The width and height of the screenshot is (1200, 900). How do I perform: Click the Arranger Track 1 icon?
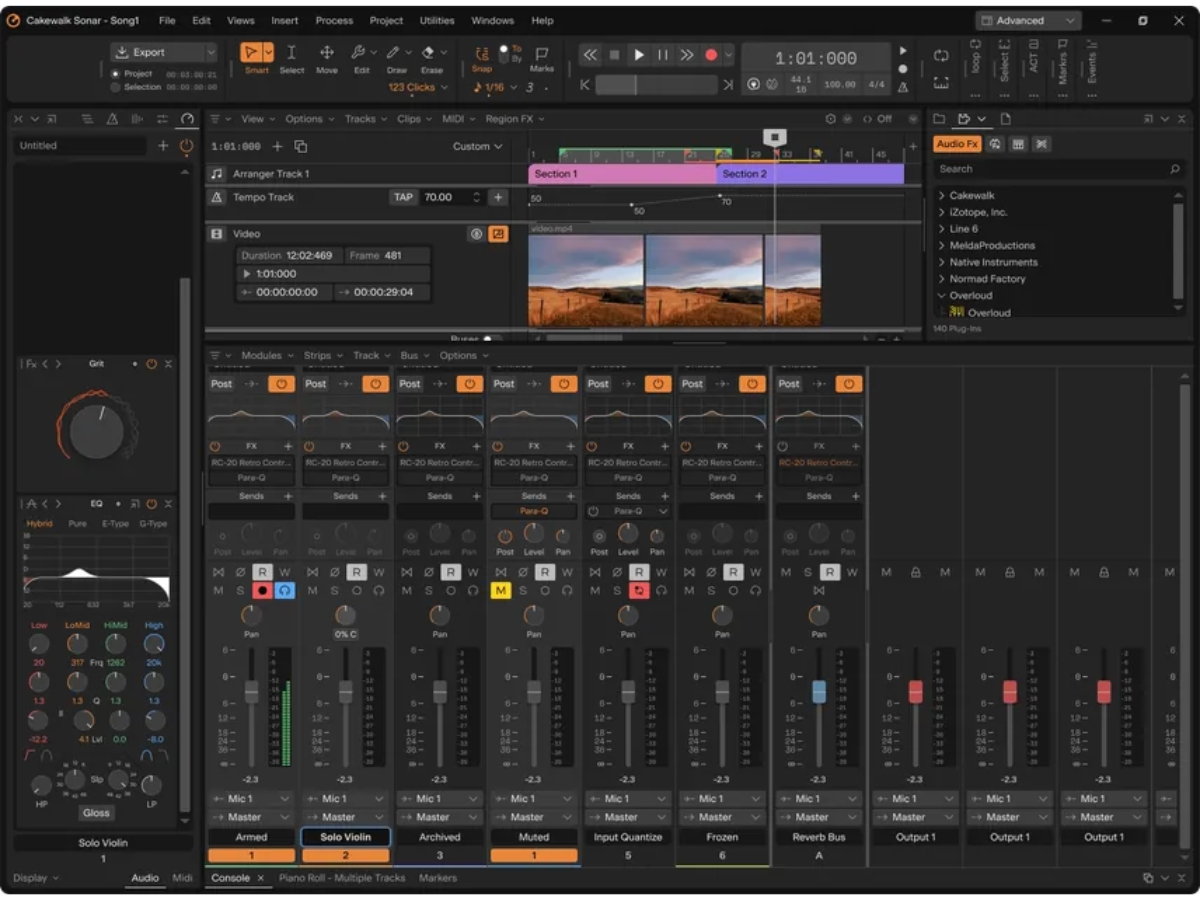coord(217,174)
